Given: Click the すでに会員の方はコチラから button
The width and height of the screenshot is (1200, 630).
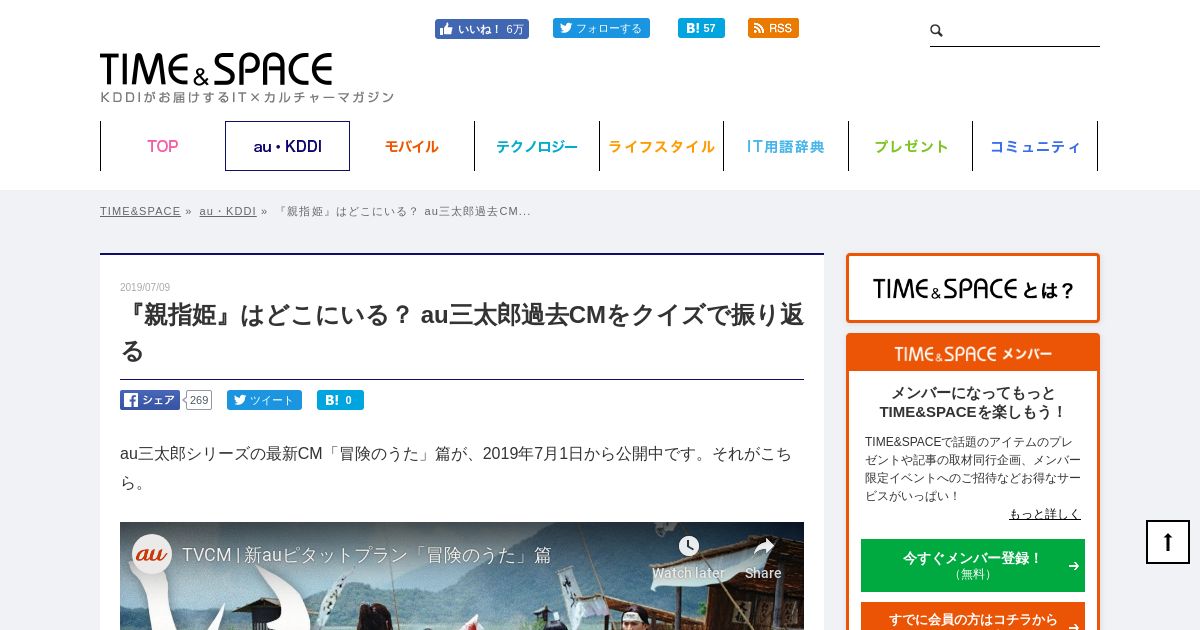Looking at the screenshot, I should pos(973,618).
